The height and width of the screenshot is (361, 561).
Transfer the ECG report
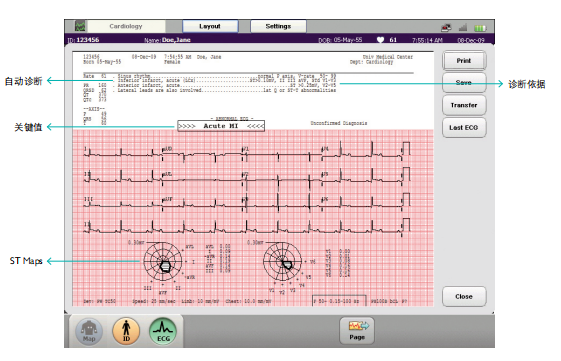coord(464,105)
